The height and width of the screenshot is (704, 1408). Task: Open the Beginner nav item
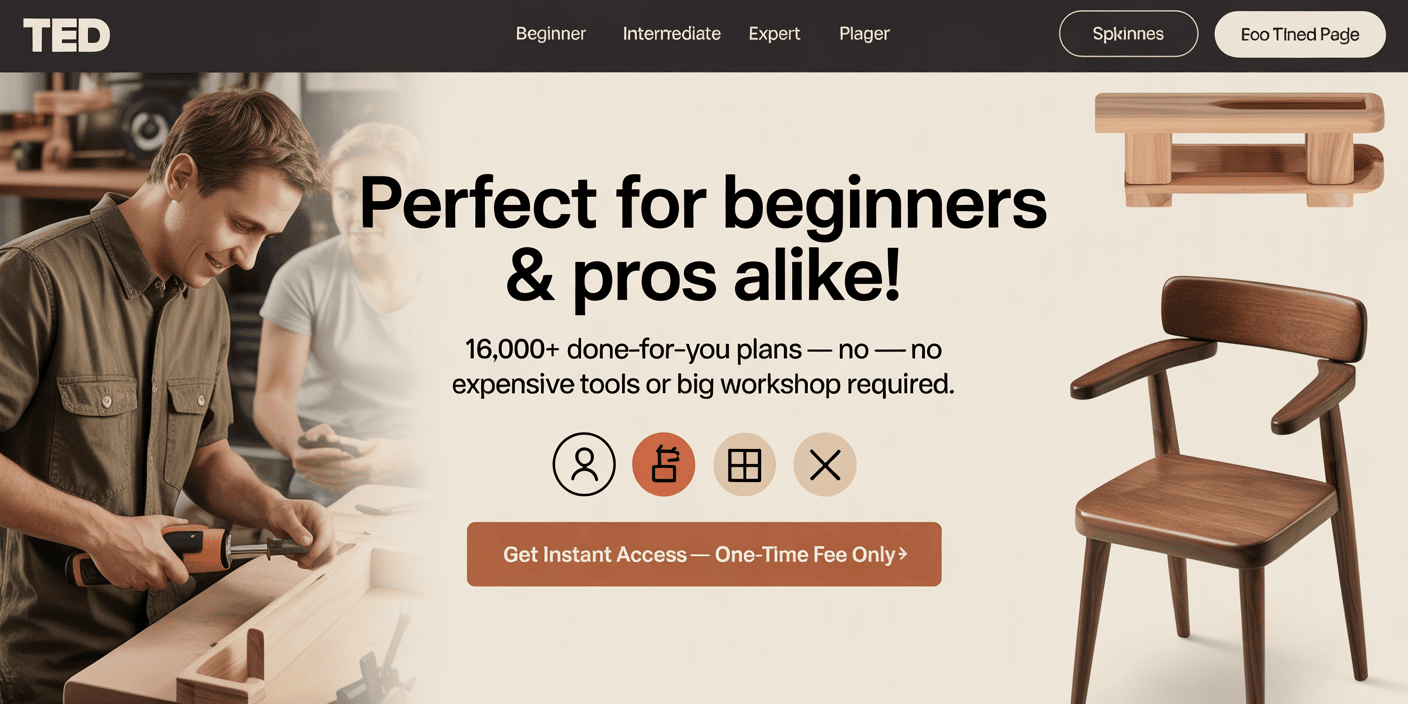pos(551,34)
